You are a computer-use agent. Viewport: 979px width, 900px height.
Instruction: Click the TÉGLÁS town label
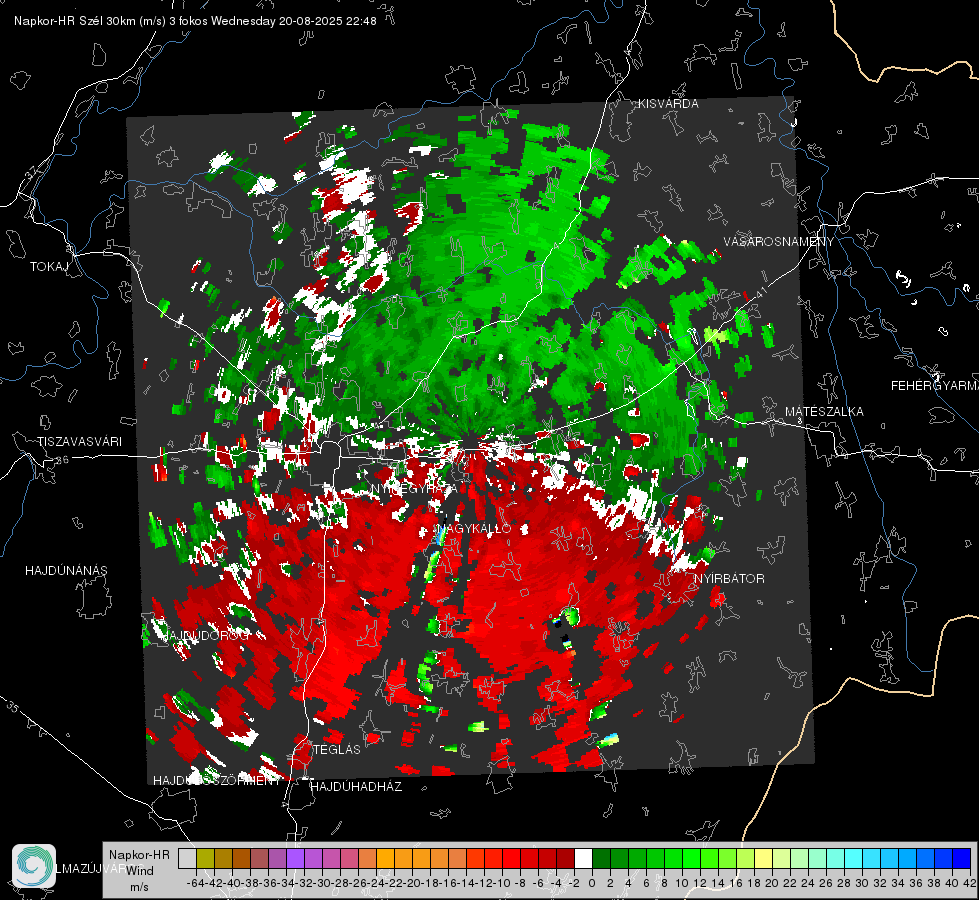pyautogui.click(x=337, y=749)
